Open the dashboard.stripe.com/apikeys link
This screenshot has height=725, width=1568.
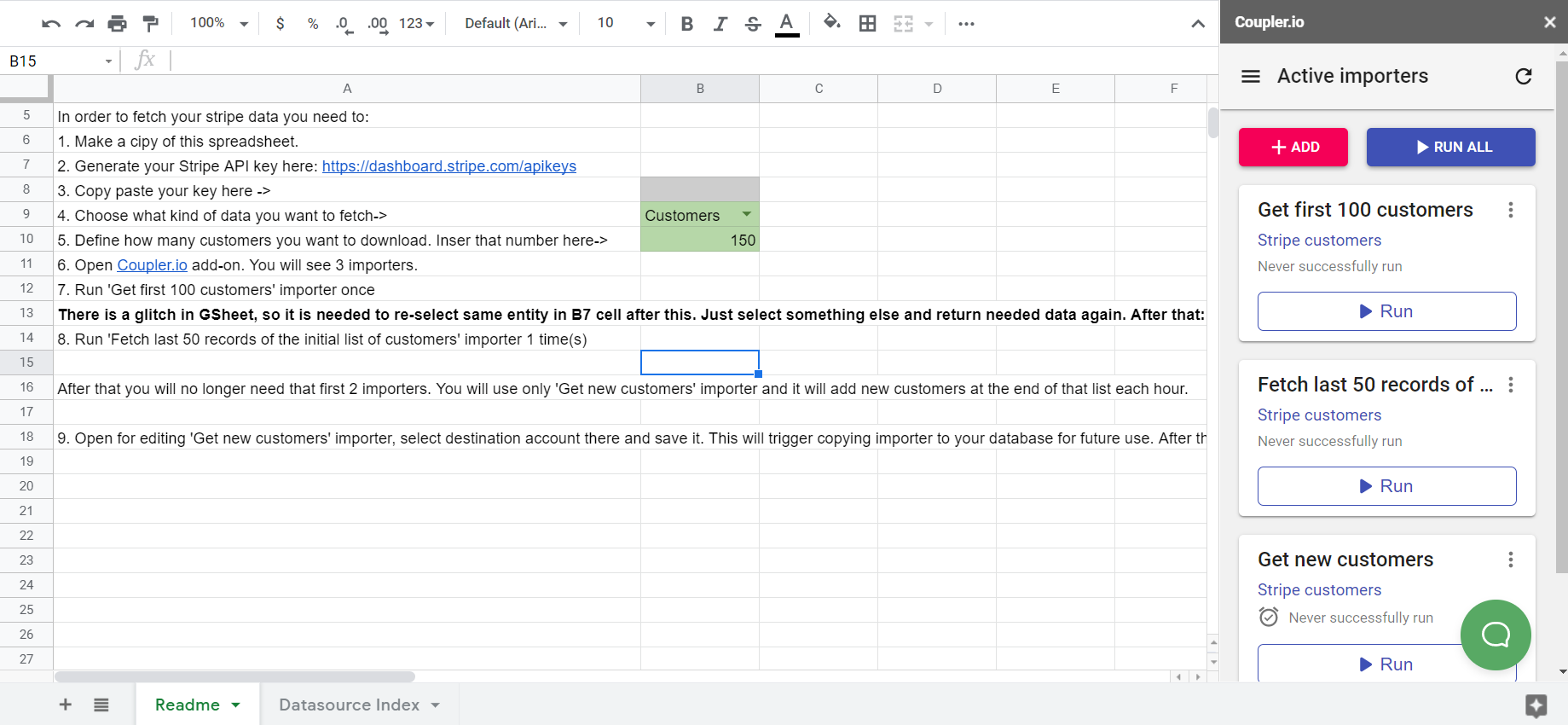(x=449, y=166)
